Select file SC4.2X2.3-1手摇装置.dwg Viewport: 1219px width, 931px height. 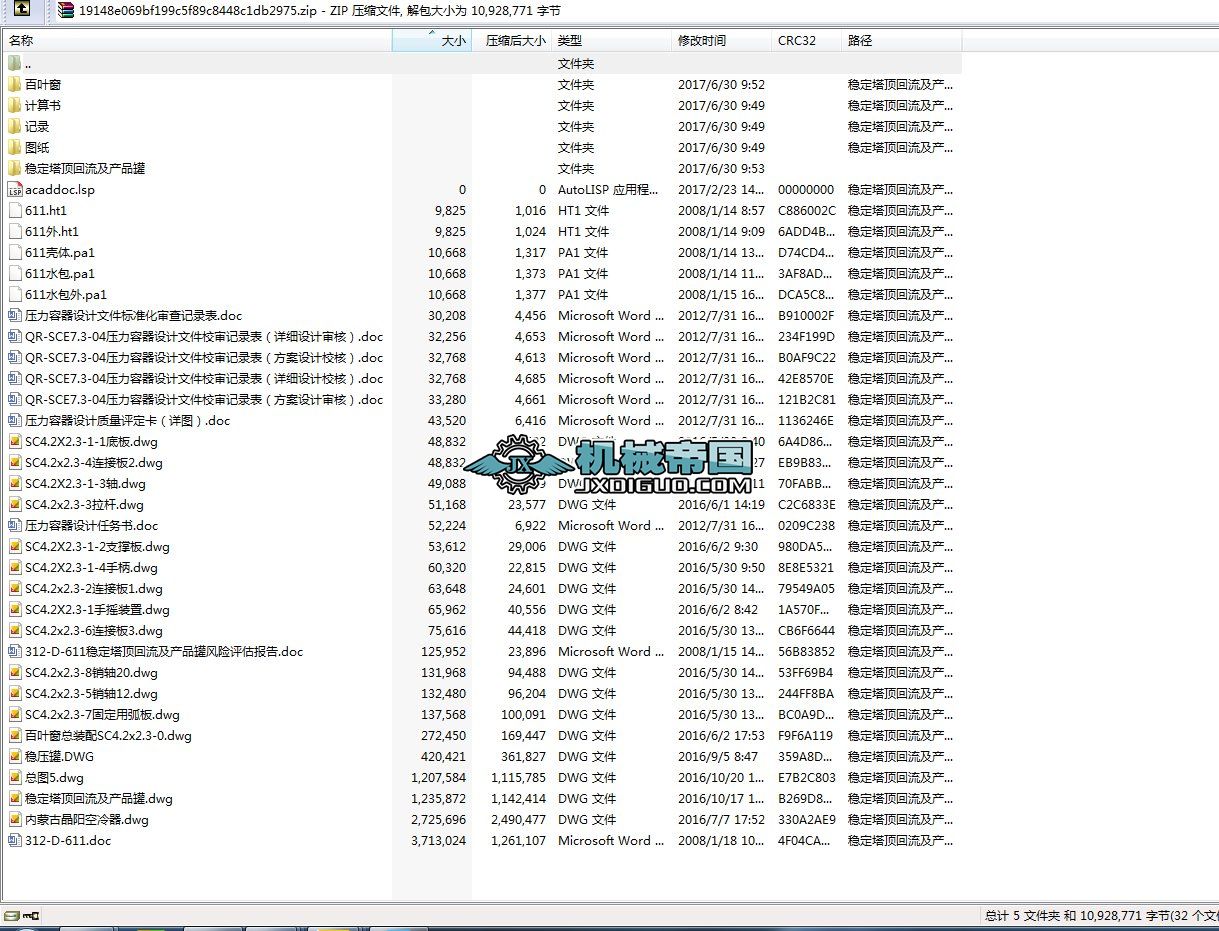(97, 609)
